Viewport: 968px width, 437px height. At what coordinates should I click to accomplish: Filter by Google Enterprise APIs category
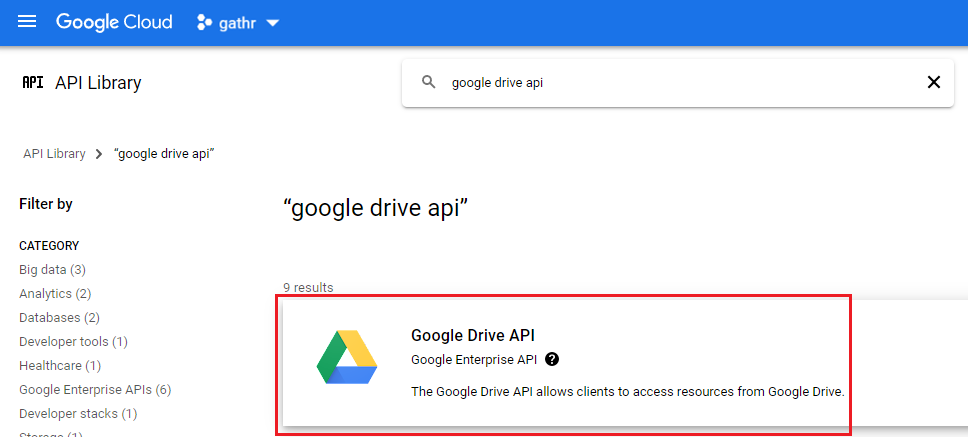(x=95, y=390)
